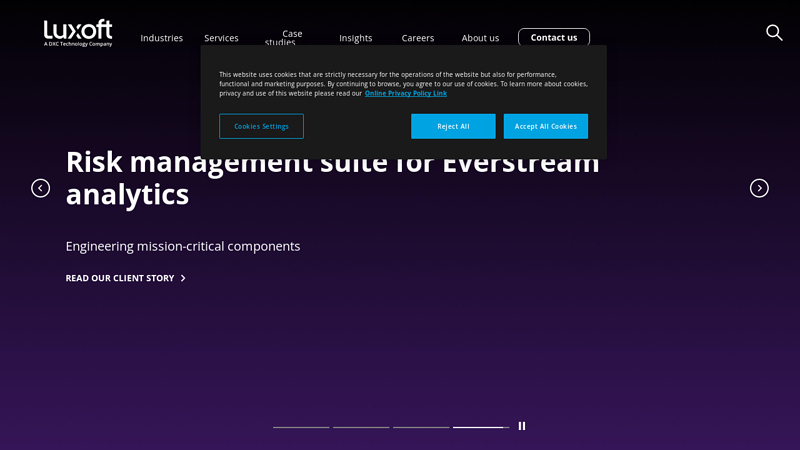Open the Case studies menu
The image size is (800, 450).
[x=284, y=38]
